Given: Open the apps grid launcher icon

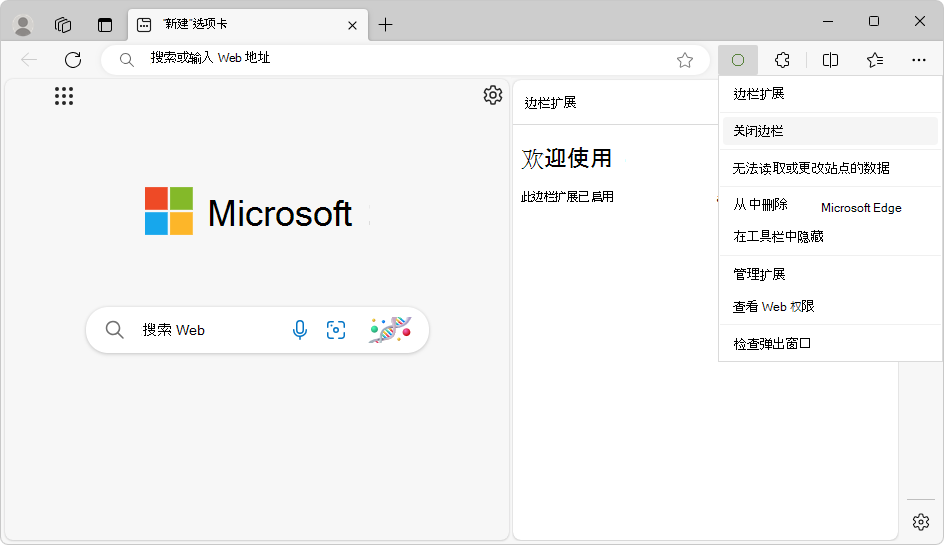Looking at the screenshot, I should 64,96.
